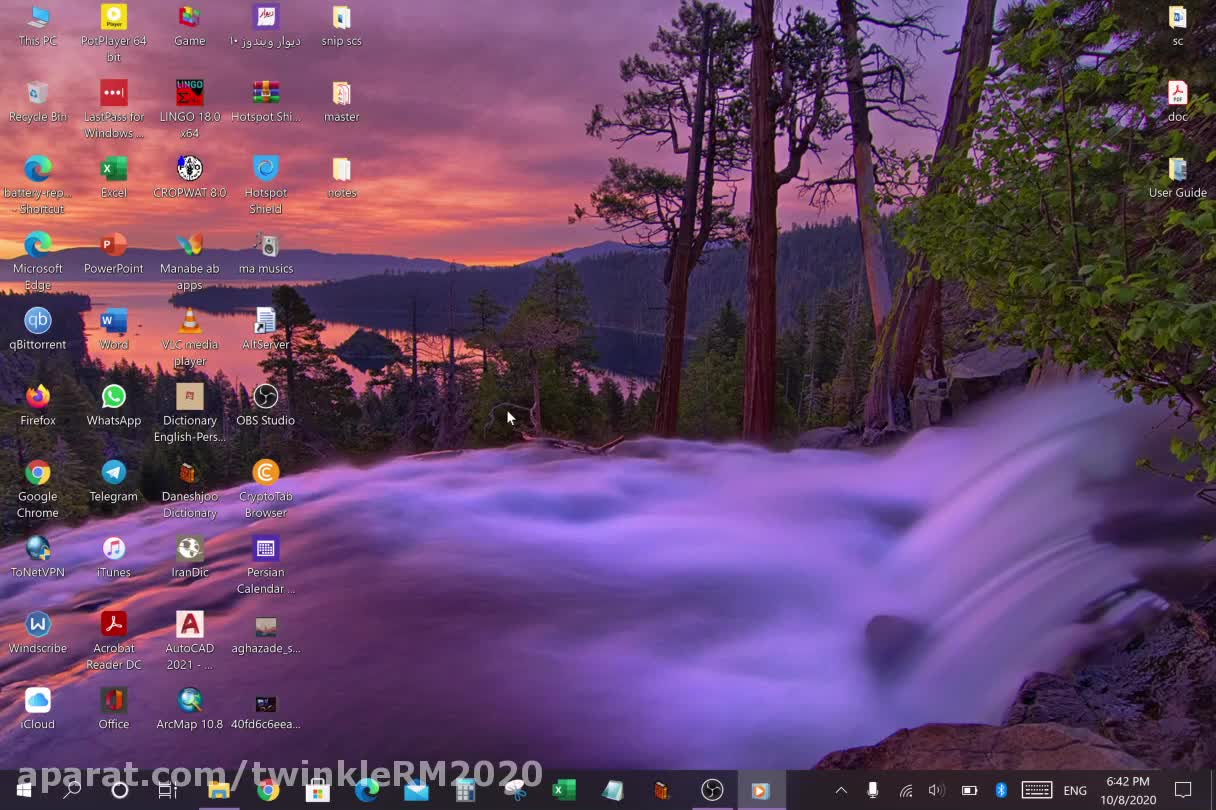Open the Acrobat Reader DC desktop shortcut
The width and height of the screenshot is (1216, 810).
click(114, 625)
